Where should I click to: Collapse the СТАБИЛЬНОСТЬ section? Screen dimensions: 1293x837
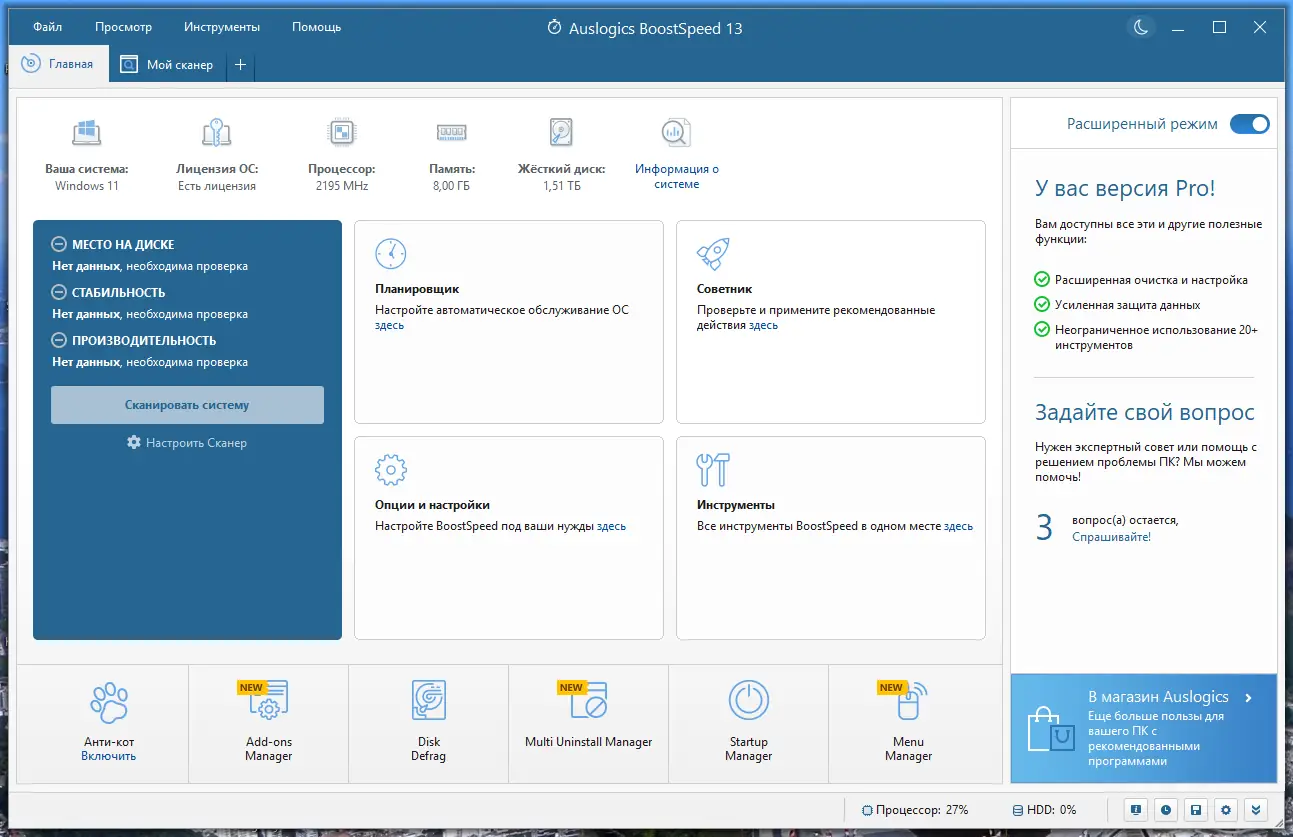pos(59,292)
